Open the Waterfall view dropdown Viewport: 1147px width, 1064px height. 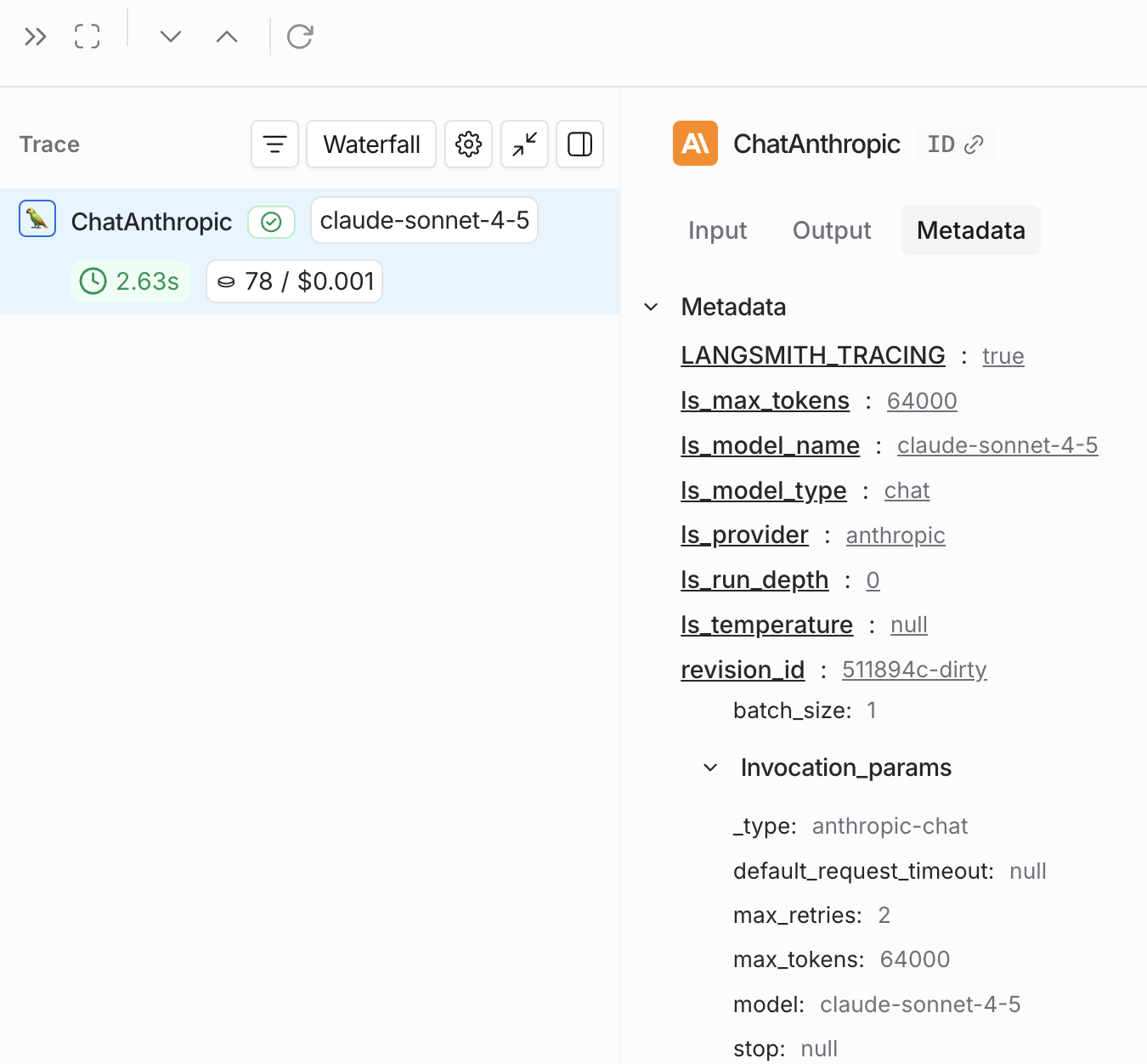(371, 144)
